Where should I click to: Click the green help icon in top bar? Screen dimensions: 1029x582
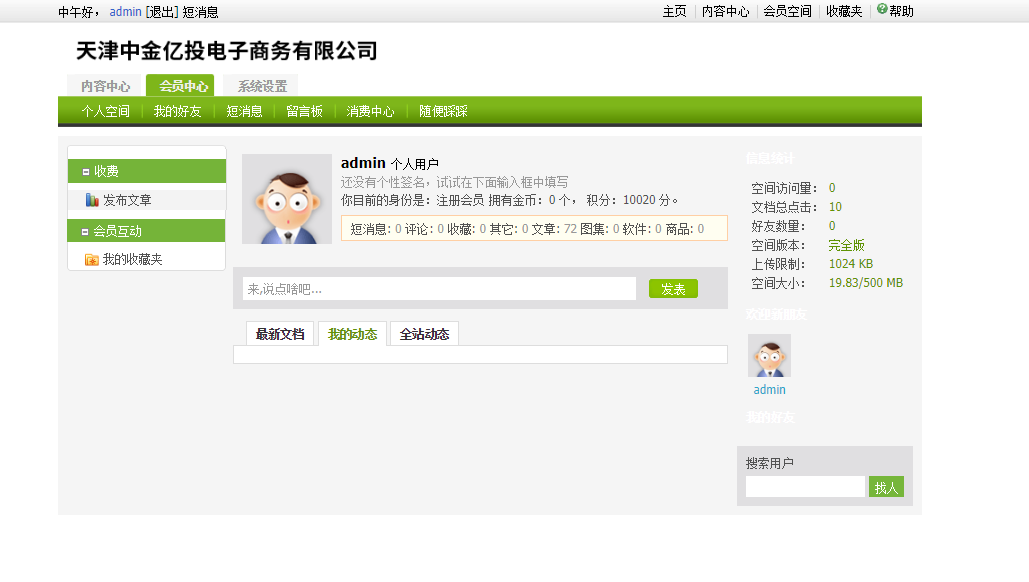click(882, 9)
